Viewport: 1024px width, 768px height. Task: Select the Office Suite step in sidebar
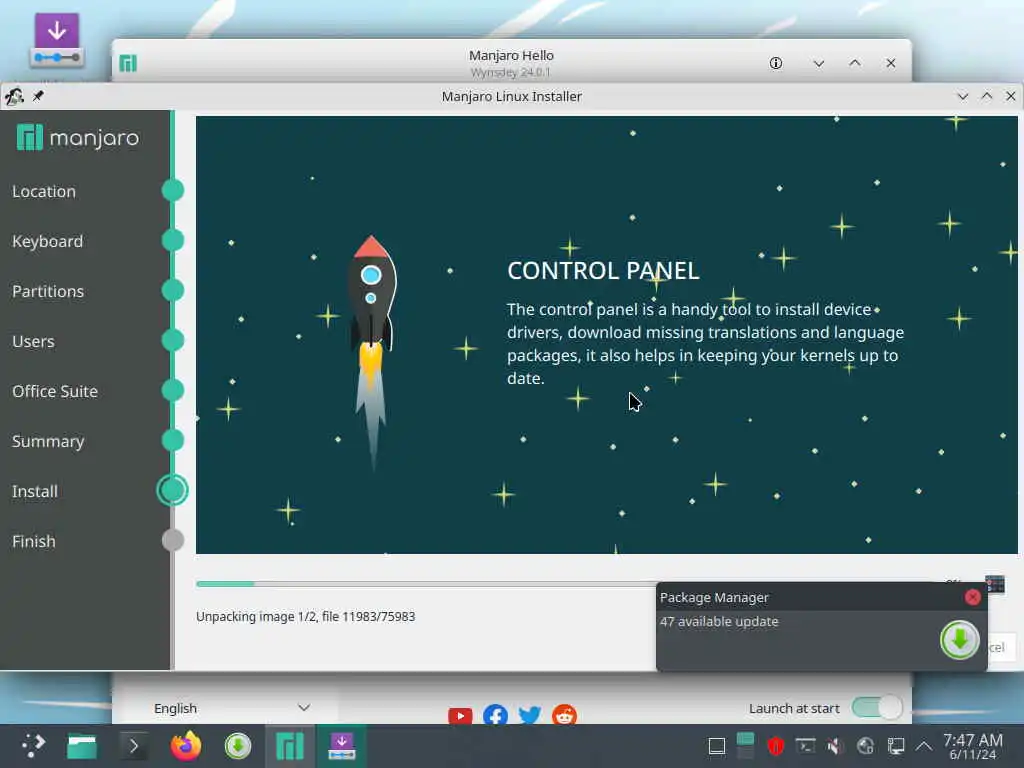(x=55, y=391)
